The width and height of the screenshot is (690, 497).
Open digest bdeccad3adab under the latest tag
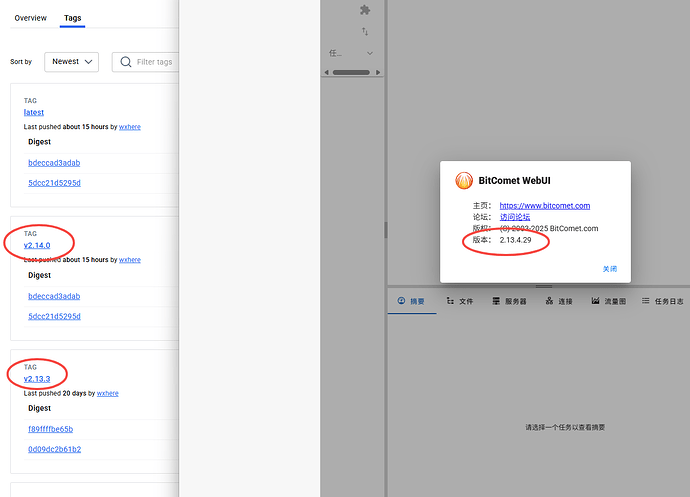[54, 163]
